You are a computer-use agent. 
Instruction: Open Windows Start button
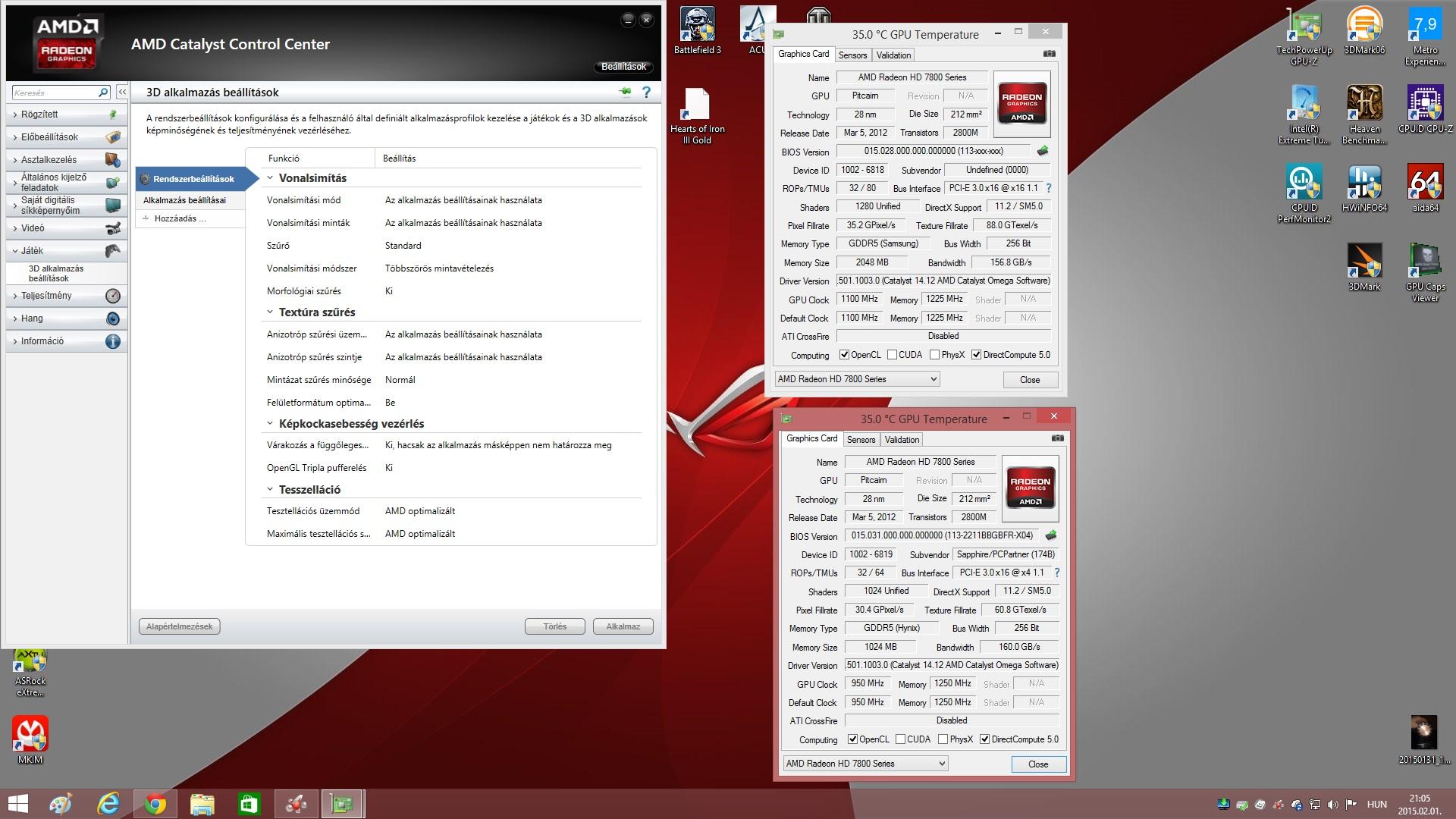[x=17, y=804]
